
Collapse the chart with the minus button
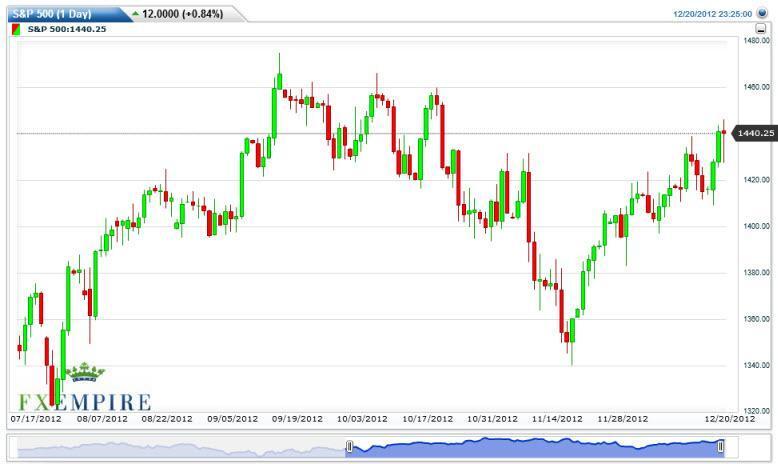click(760, 29)
